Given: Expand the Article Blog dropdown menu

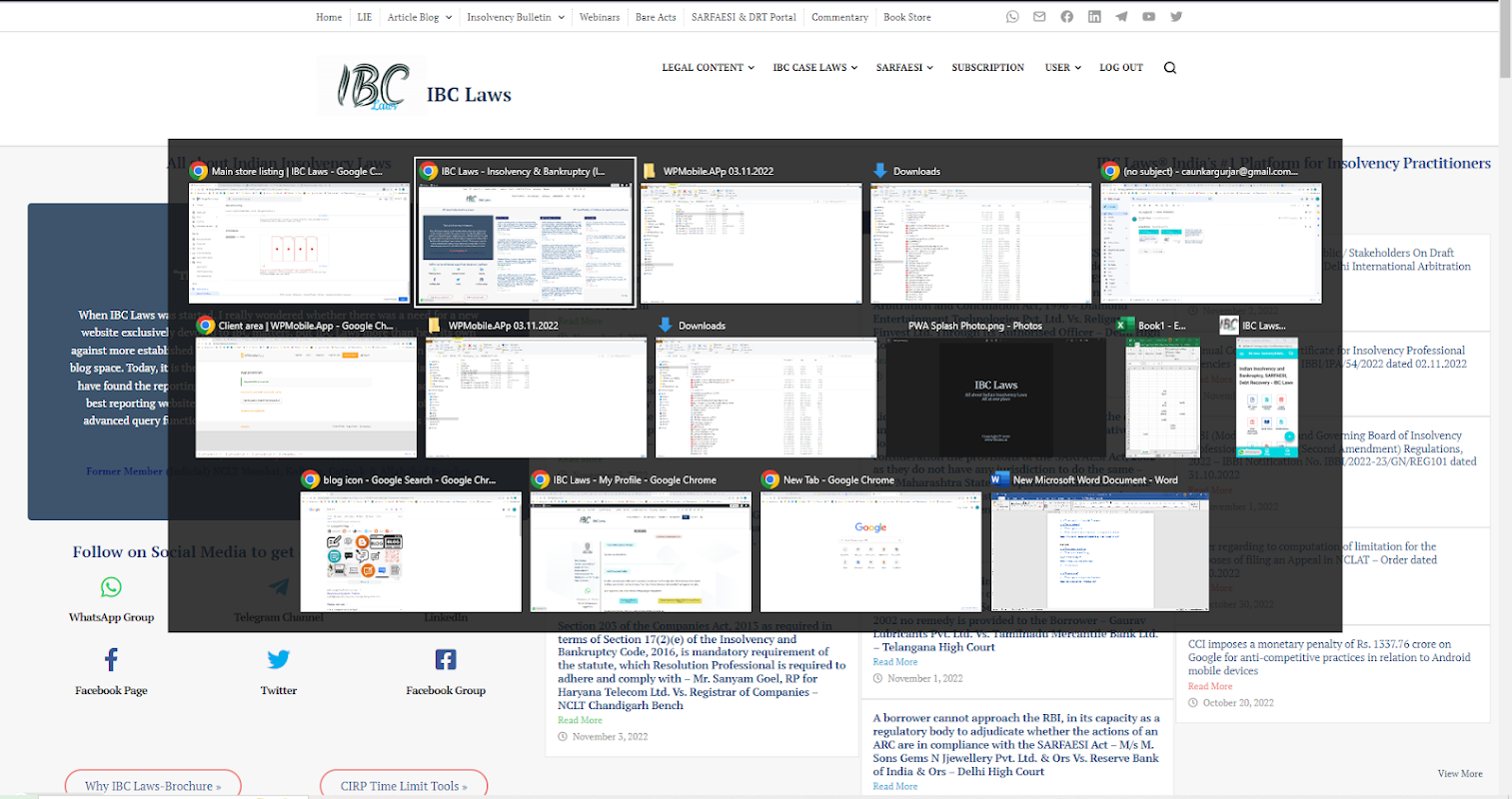Looking at the screenshot, I should (420, 17).
